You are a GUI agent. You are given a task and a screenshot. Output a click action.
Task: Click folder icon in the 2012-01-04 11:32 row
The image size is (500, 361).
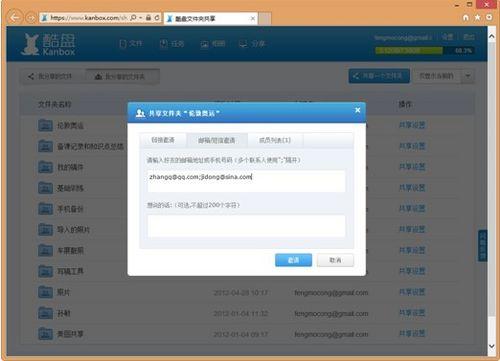click(45, 313)
